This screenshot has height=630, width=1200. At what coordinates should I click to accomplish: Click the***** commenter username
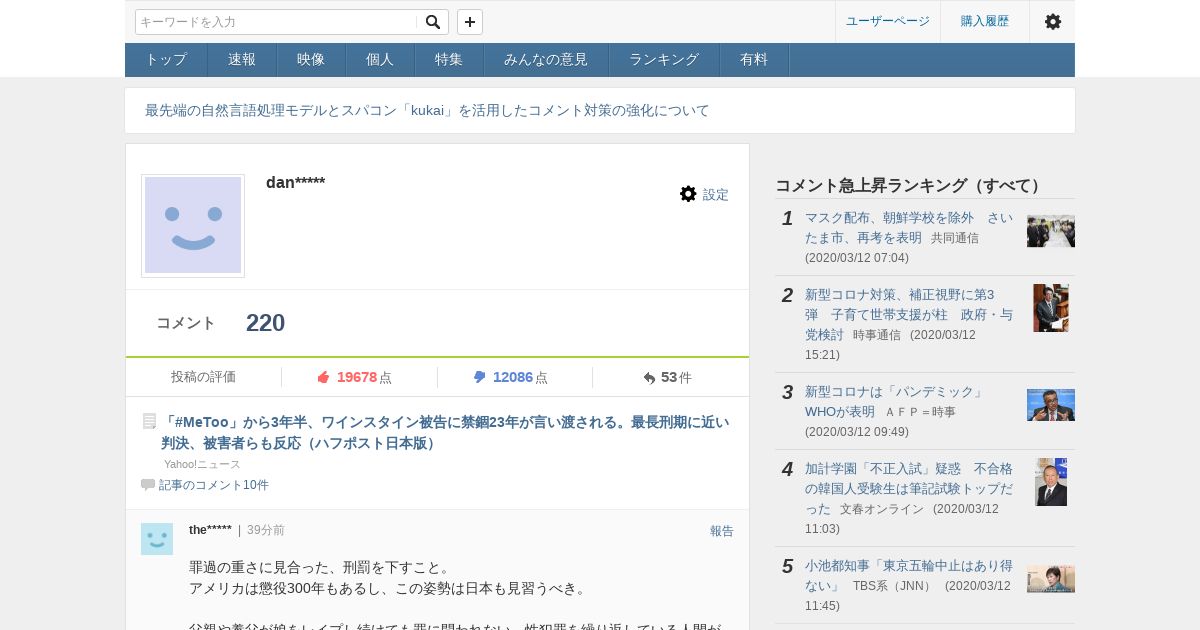tap(210, 530)
